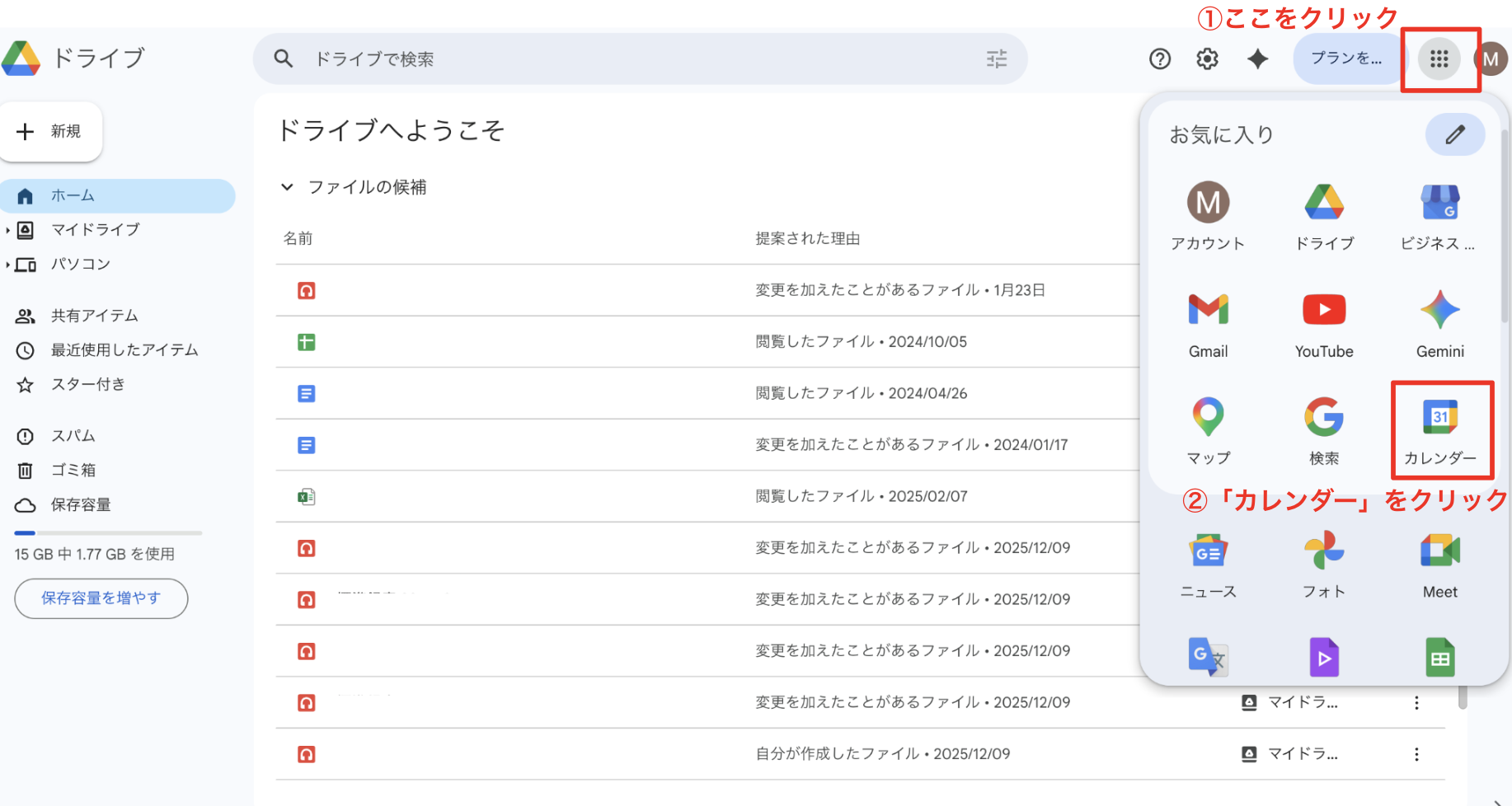Image resolution: width=1512 pixels, height=806 pixels.
Task: Open ビジネス profile app icon
Action: (x=1439, y=217)
